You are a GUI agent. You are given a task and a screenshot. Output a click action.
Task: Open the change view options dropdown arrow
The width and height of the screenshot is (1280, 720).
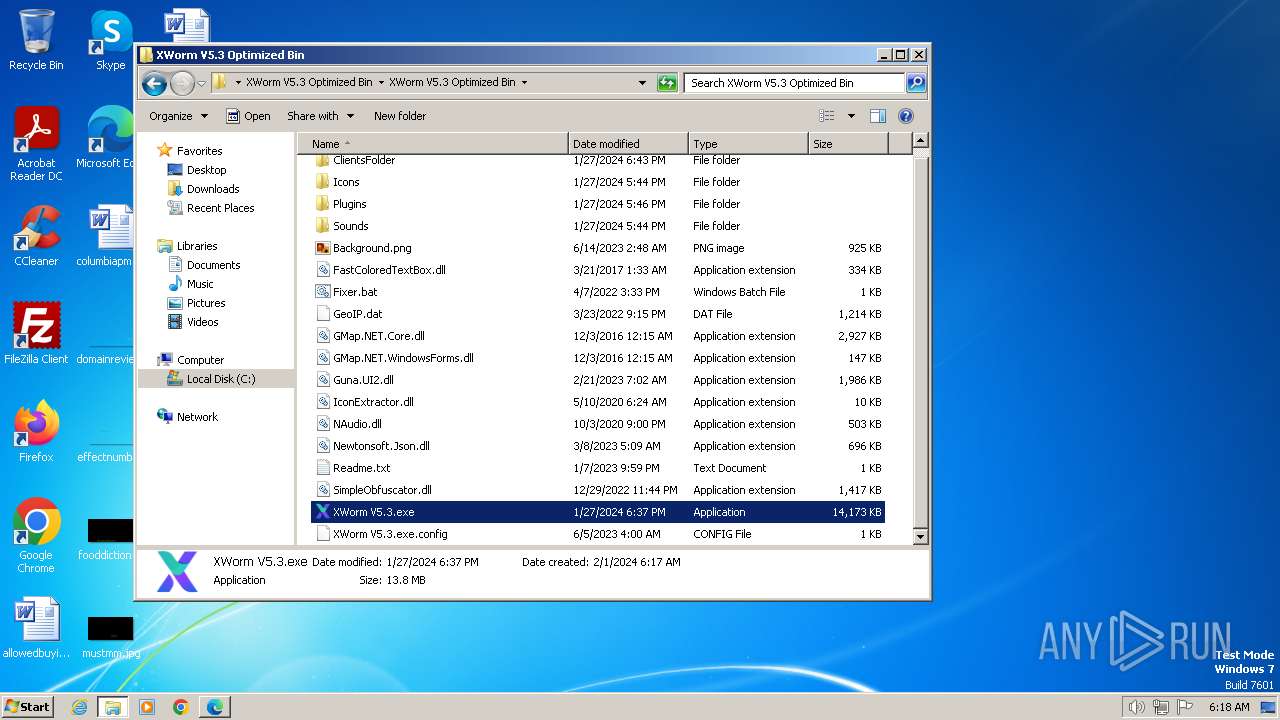tap(851, 116)
